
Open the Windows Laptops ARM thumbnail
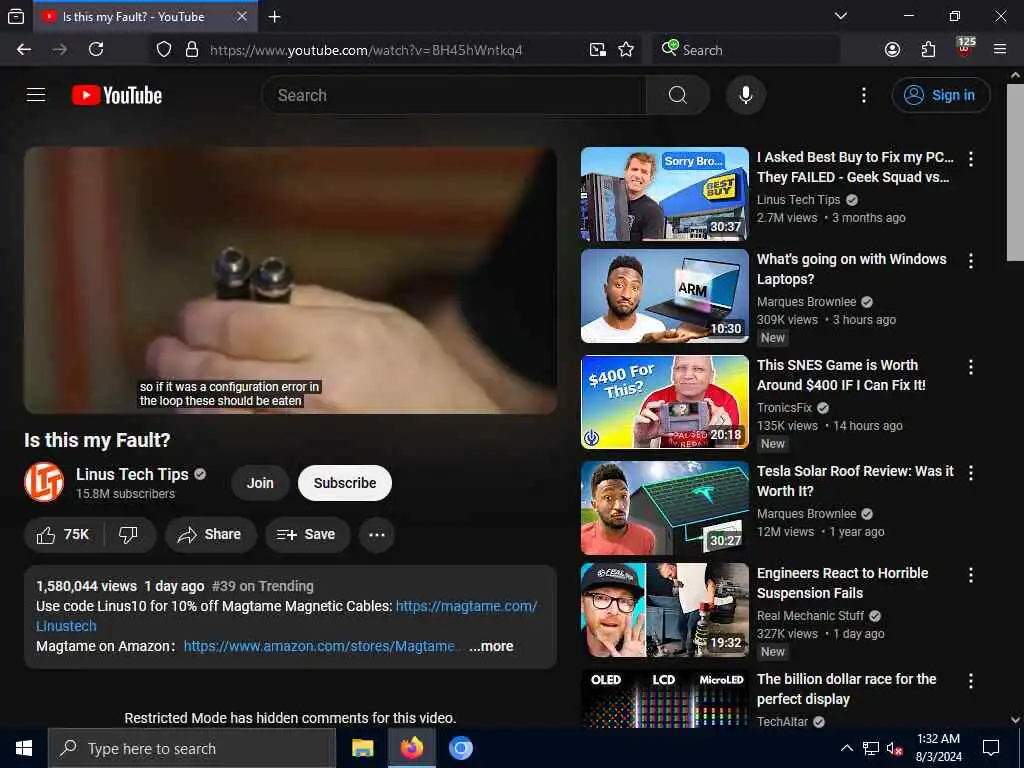[665, 296]
